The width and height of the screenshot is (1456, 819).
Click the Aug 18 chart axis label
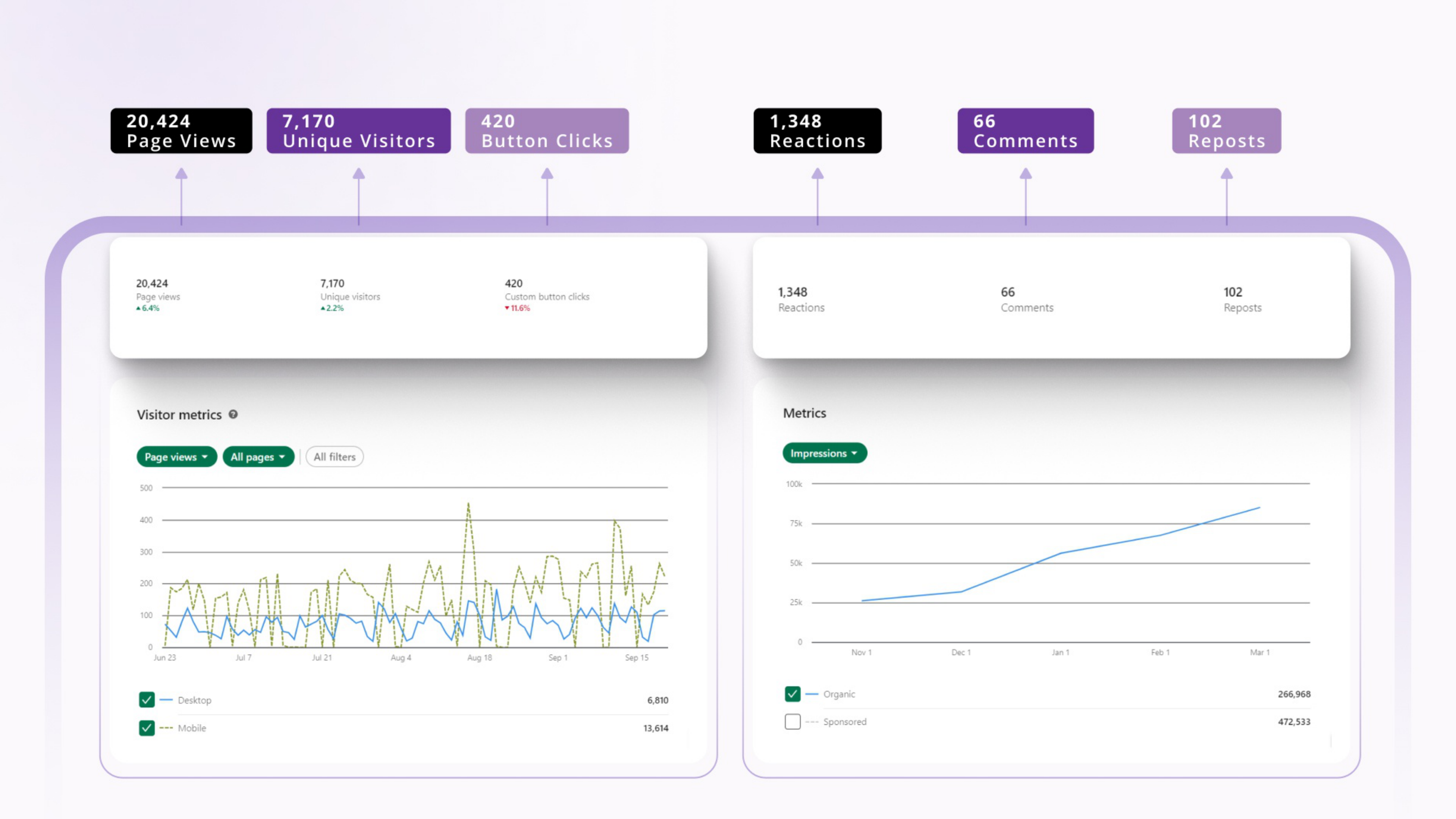[479, 657]
